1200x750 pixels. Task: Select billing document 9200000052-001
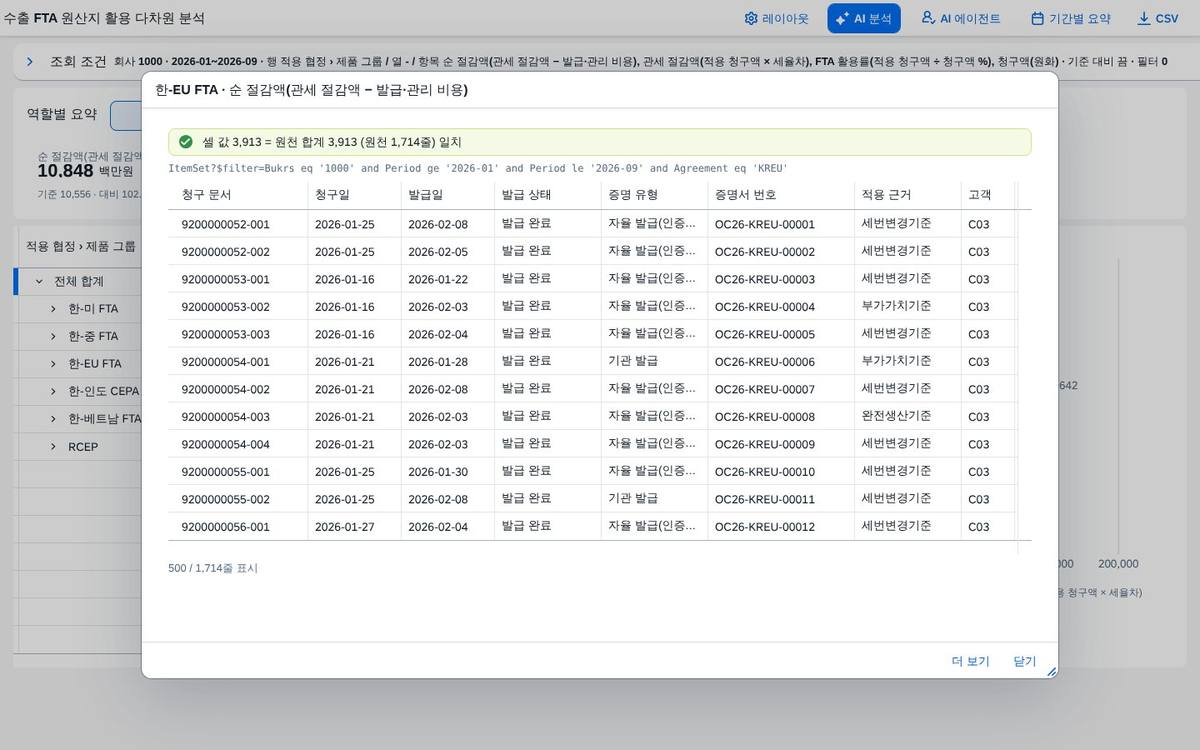[225, 224]
